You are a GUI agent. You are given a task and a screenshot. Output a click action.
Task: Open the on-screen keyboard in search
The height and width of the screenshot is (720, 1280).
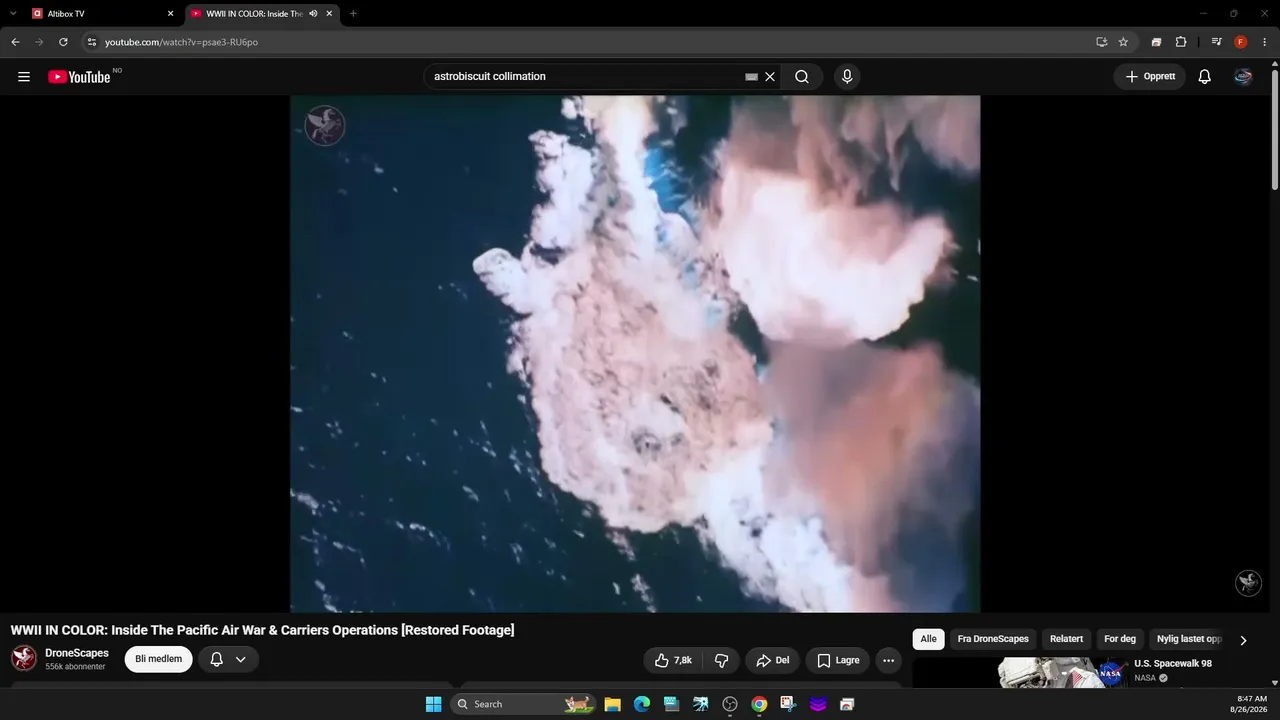pyautogui.click(x=751, y=77)
